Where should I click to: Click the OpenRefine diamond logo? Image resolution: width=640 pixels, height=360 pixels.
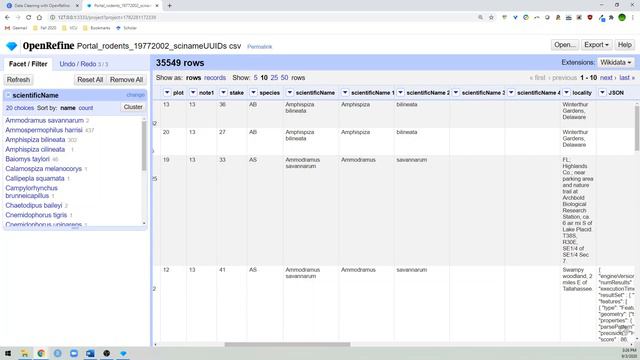pyautogui.click(x=12, y=46)
